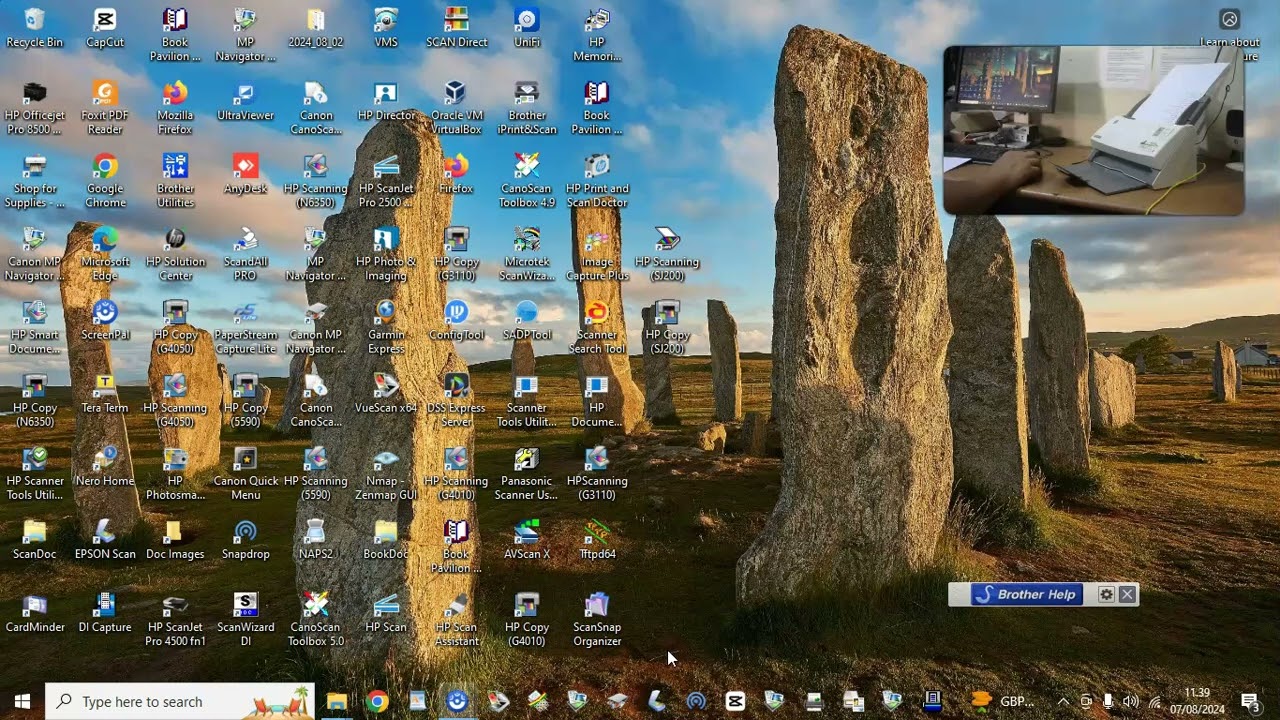Select the Panasonic Scanner desktop icon
This screenshot has width=1280, height=720.
(527, 473)
